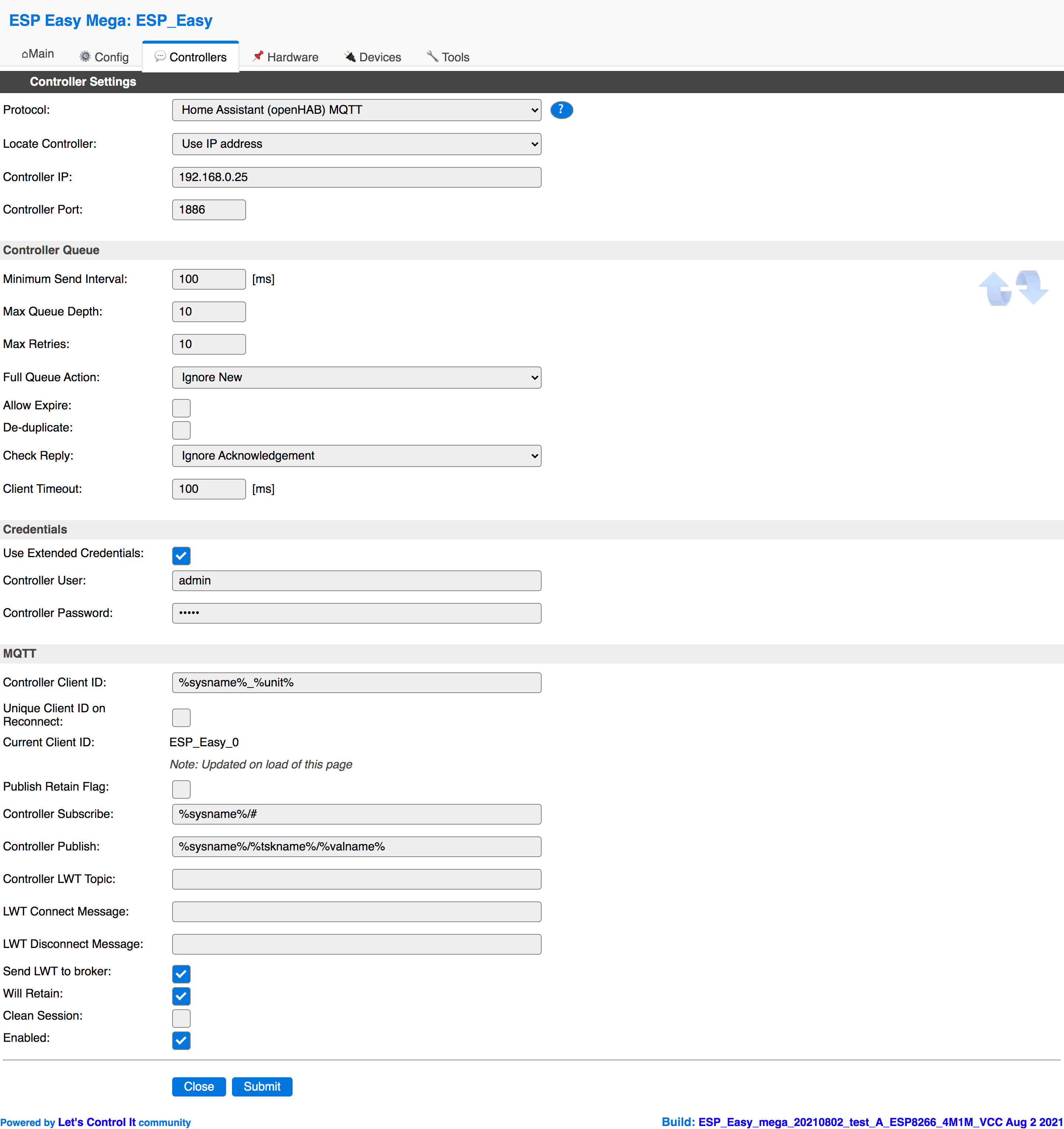Click the plug Devices icon
The height and width of the screenshot is (1129, 1064).
coord(350,56)
